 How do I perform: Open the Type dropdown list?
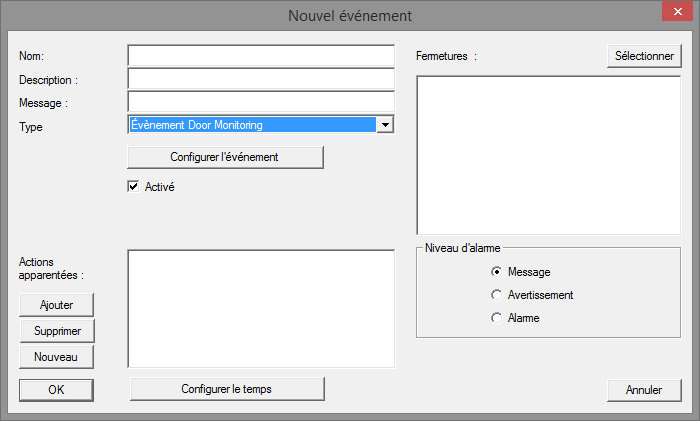(x=385, y=125)
